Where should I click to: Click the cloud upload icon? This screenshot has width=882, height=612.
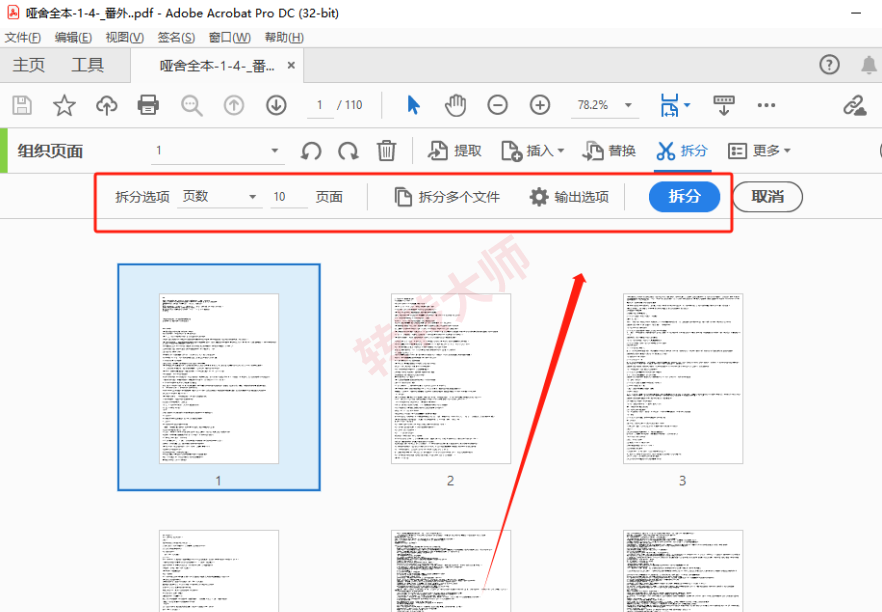coord(106,105)
